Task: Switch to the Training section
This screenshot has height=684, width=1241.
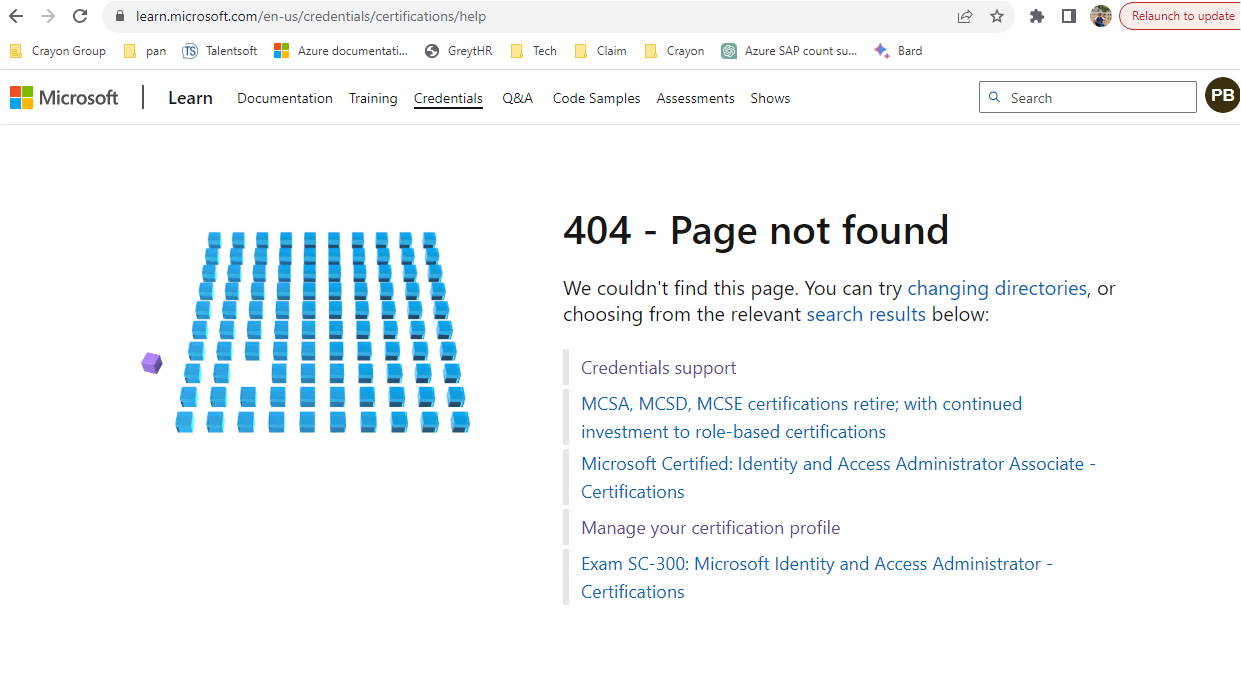Action: 372,98
